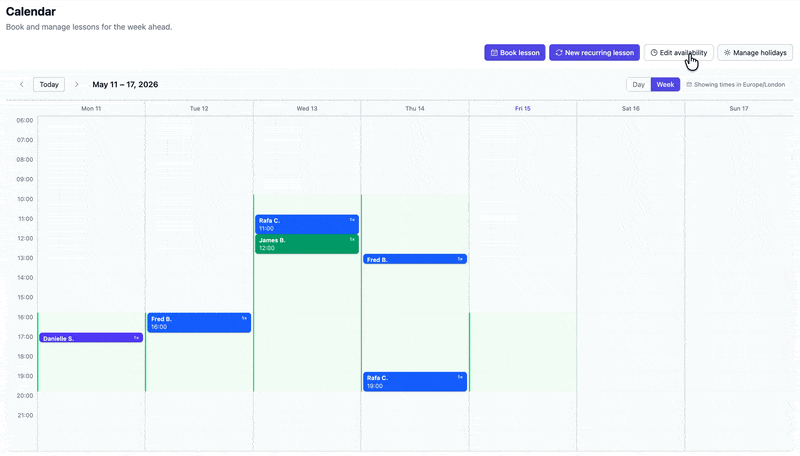Switch calendar to Day view
Viewport: 800px width, 456px height.
coord(638,84)
